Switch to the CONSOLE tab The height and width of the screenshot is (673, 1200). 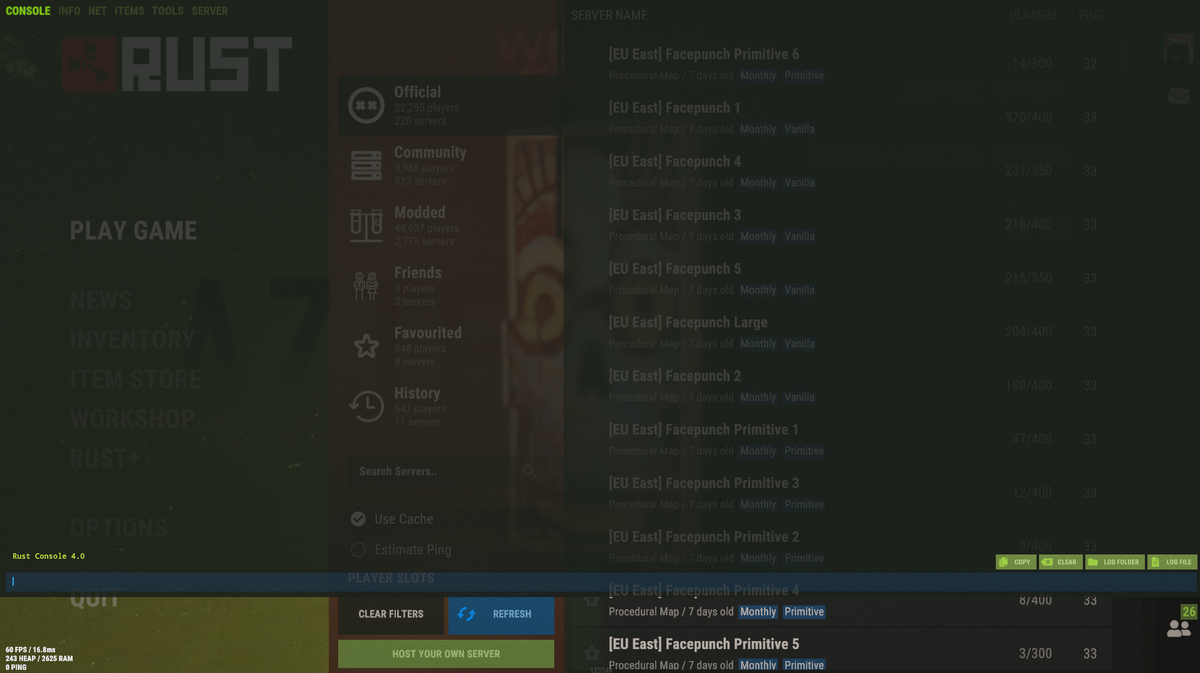(28, 11)
